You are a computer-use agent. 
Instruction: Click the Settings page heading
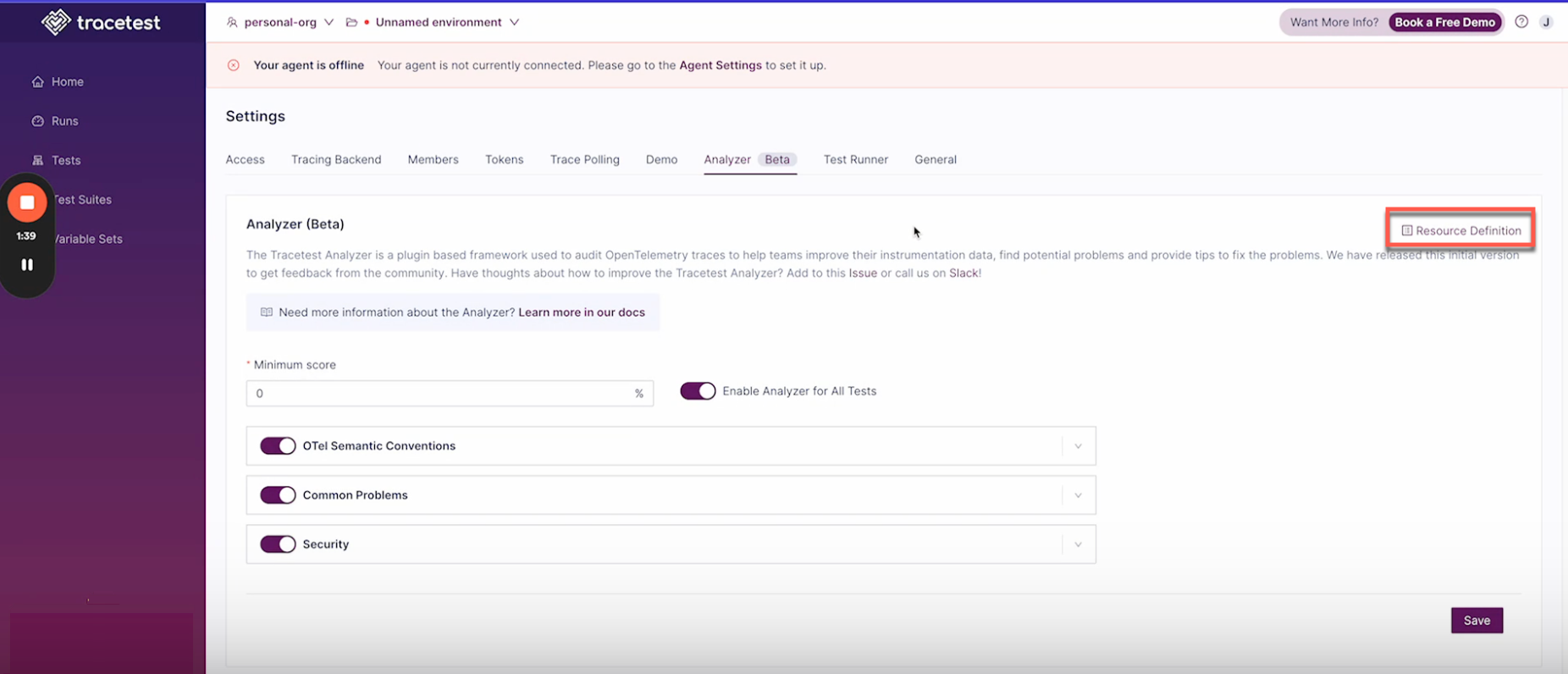pos(256,116)
